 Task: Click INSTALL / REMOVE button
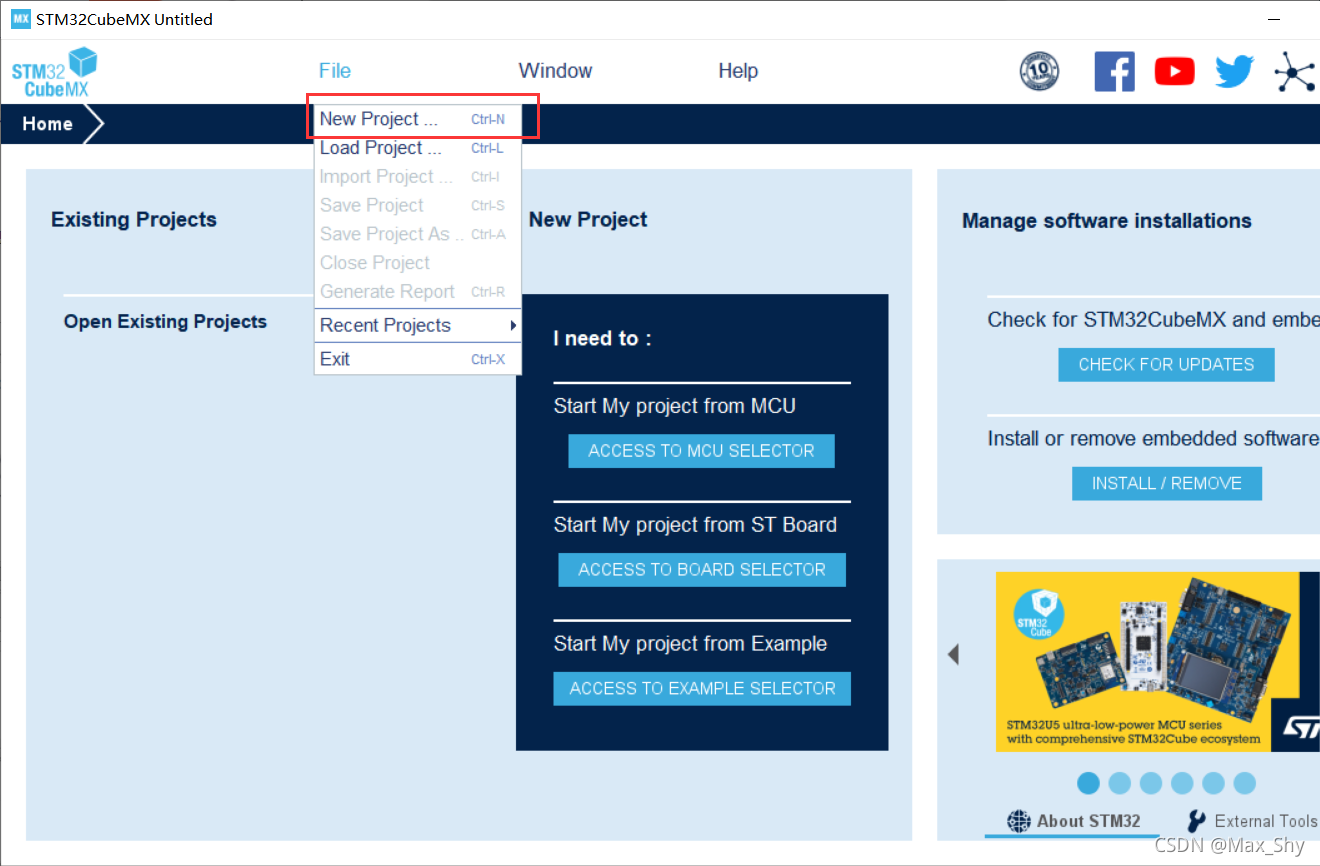point(1167,484)
